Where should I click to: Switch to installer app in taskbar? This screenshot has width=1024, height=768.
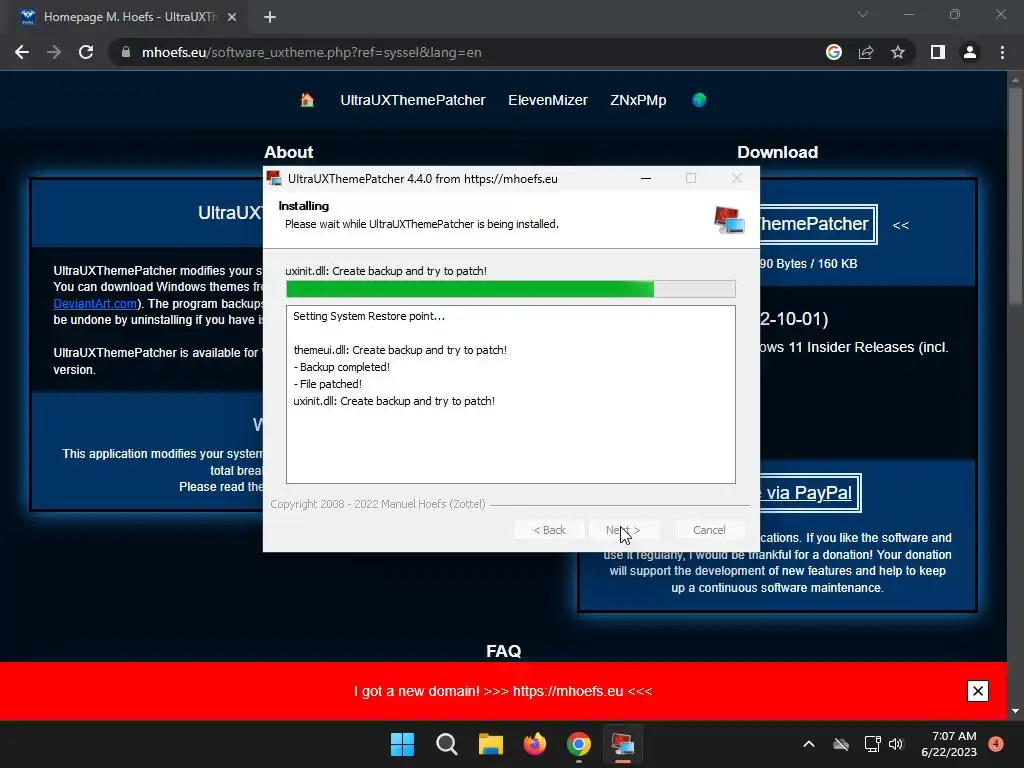(x=622, y=744)
